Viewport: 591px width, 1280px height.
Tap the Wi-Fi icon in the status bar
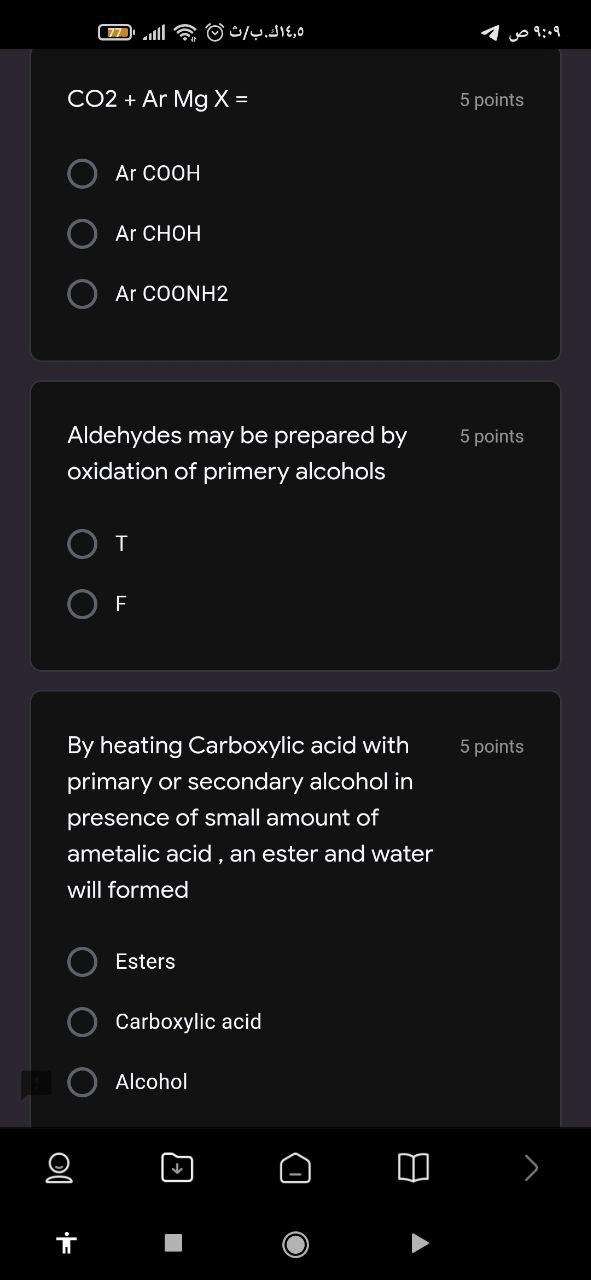click(x=186, y=30)
